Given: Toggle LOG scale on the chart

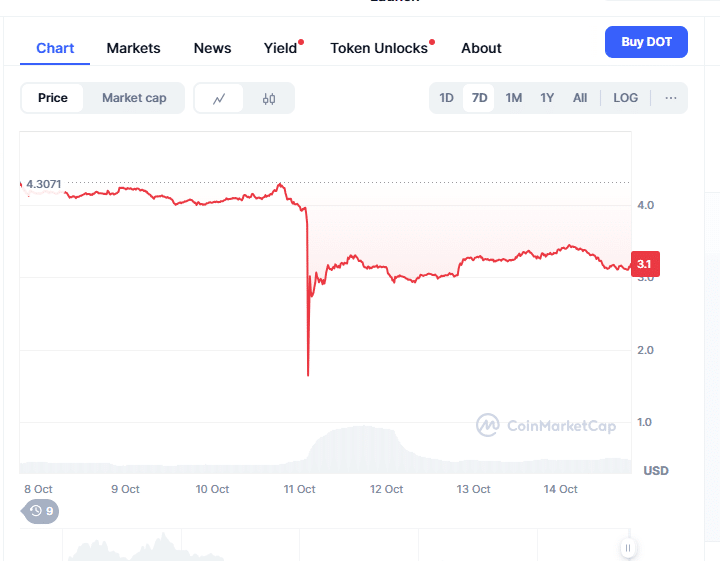Looking at the screenshot, I should click(x=626, y=98).
